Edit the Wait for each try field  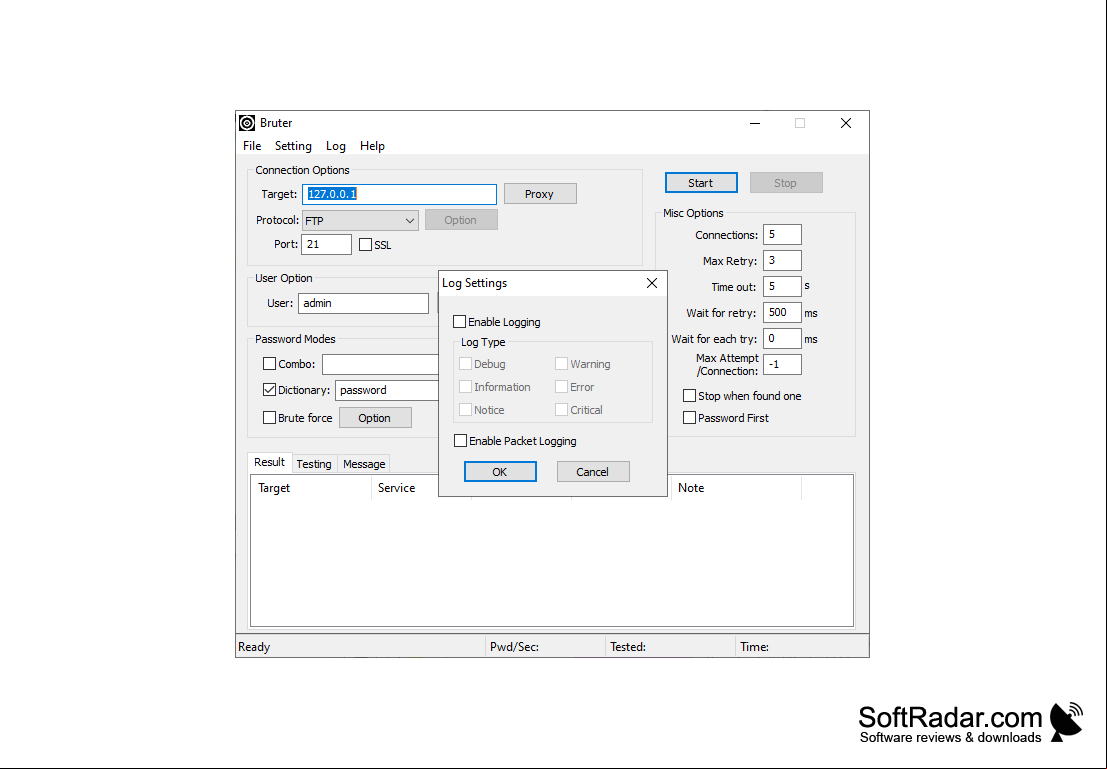[782, 339]
